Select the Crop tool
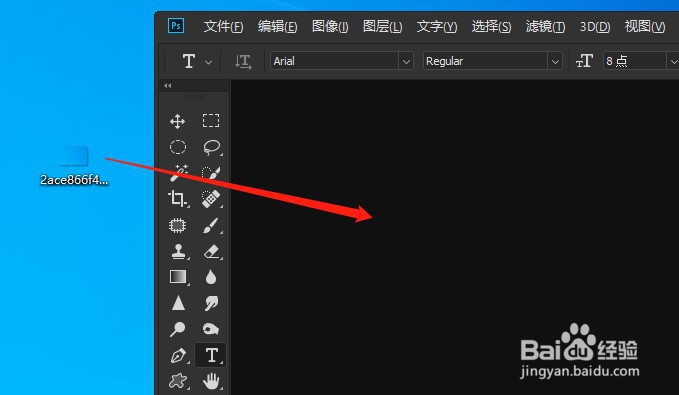The width and height of the screenshot is (679, 395). click(178, 199)
